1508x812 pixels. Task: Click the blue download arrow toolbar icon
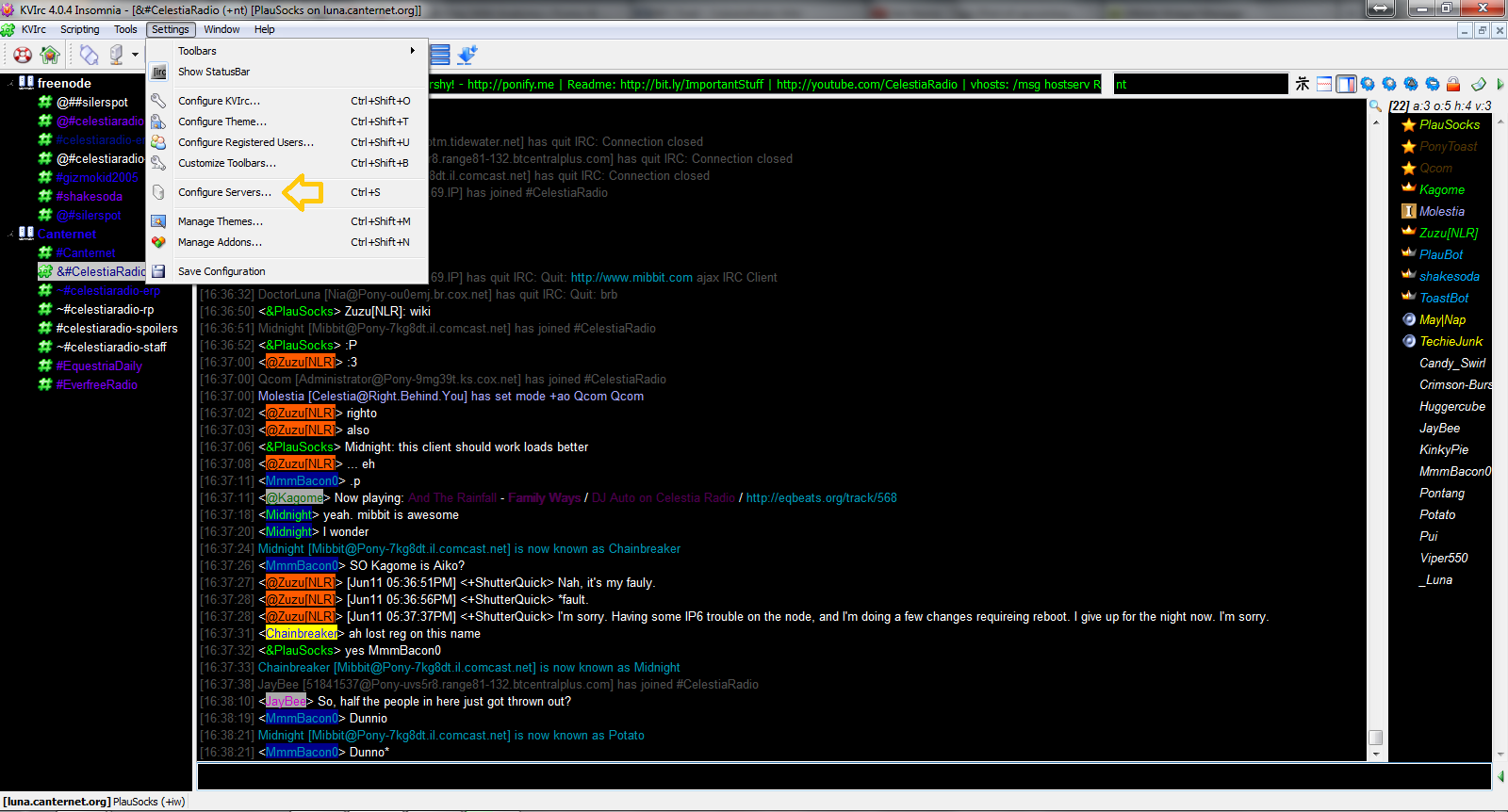[467, 55]
